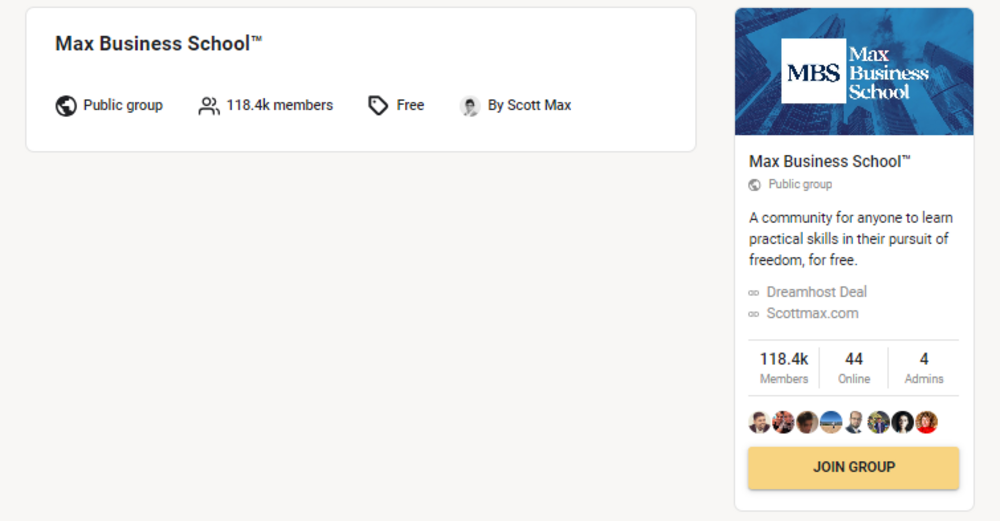Click the members people icon
1000x521 pixels.
209,106
